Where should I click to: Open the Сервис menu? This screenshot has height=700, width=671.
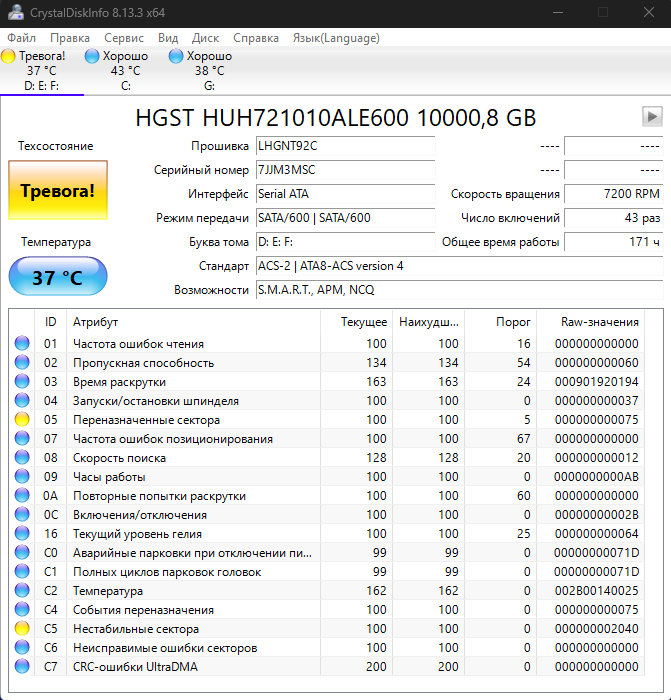pyautogui.click(x=124, y=38)
